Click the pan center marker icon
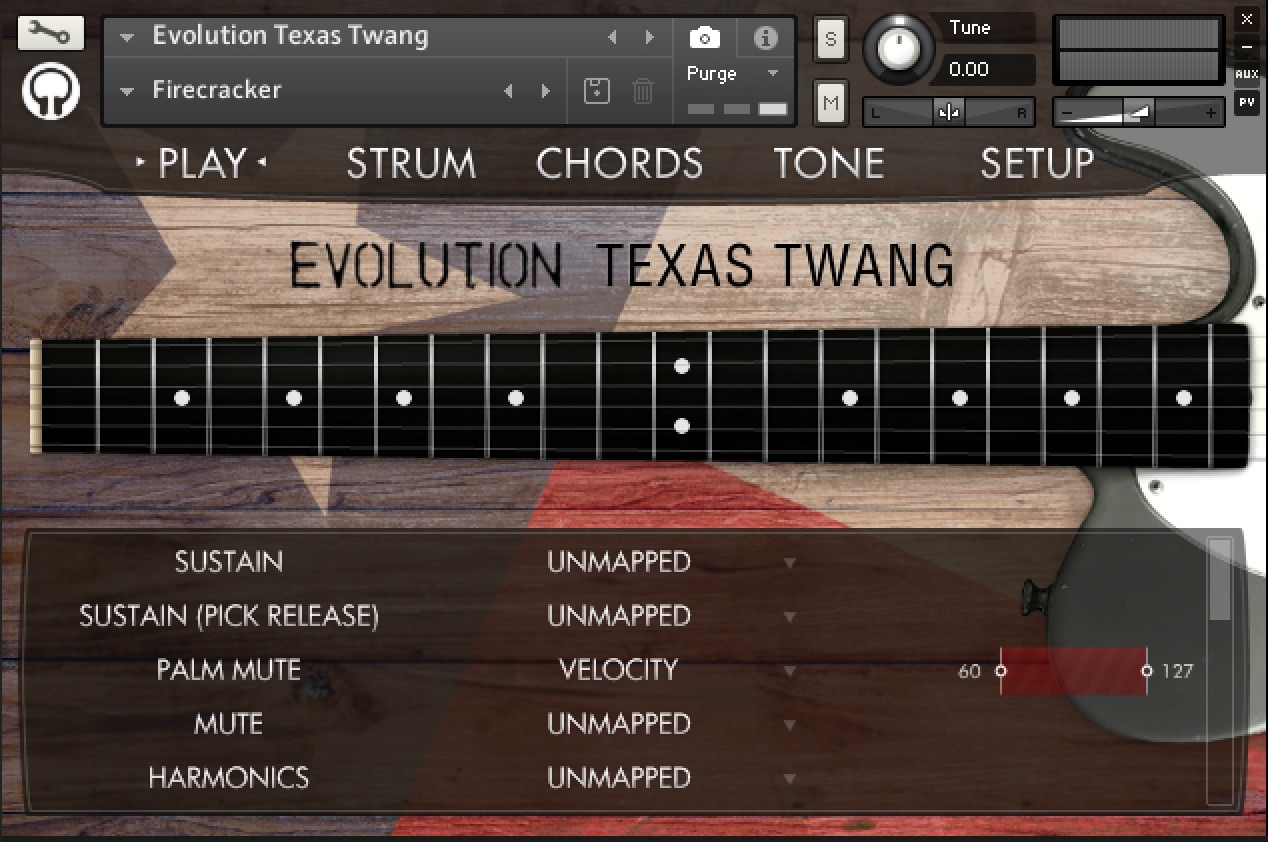Image resolution: width=1268 pixels, height=842 pixels. point(949,113)
